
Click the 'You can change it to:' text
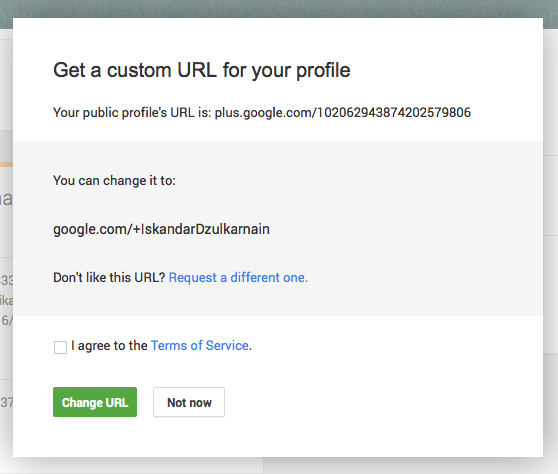[114, 181]
